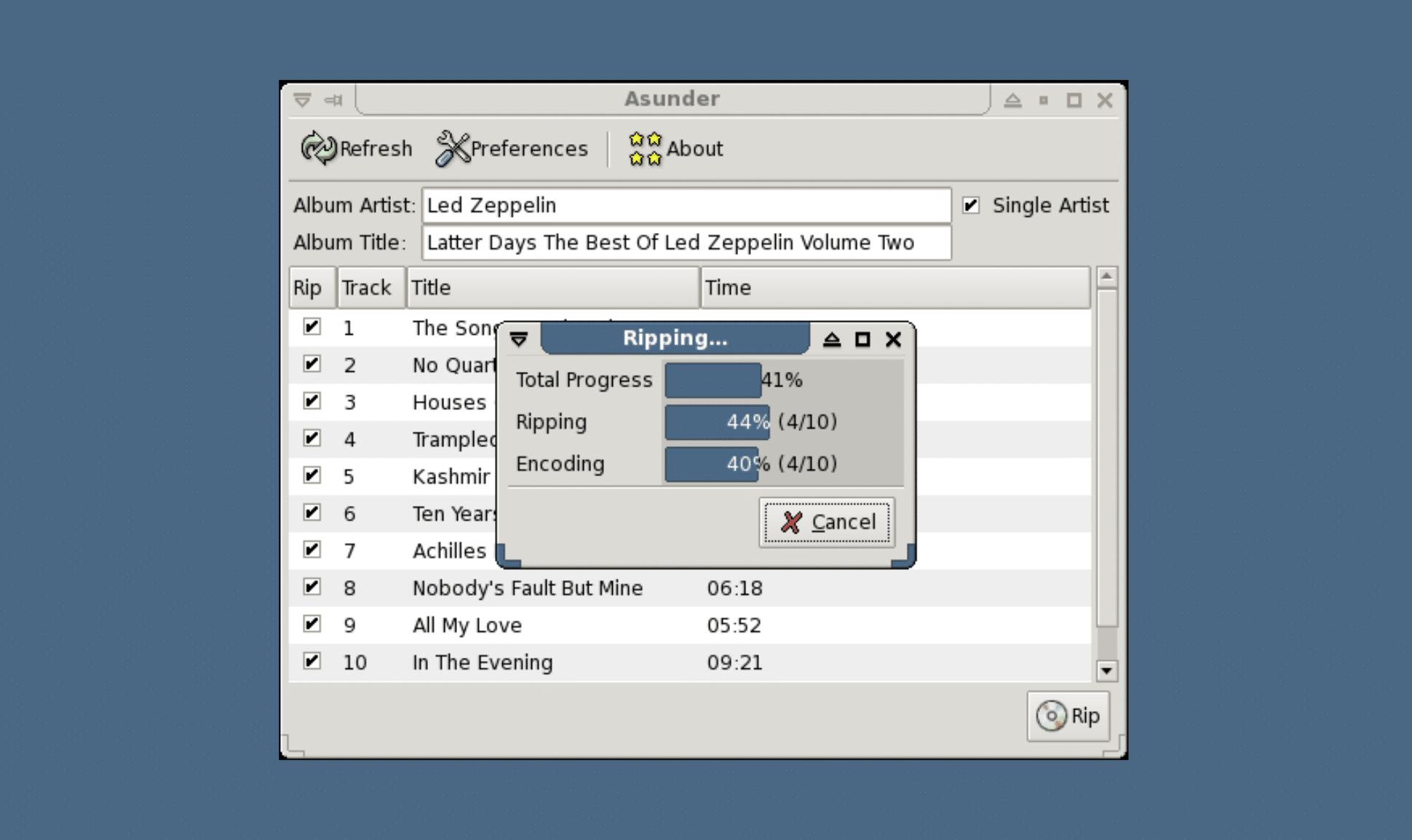Click the Asunder minimize dot icon
The height and width of the screenshot is (840, 1412).
[1043, 100]
